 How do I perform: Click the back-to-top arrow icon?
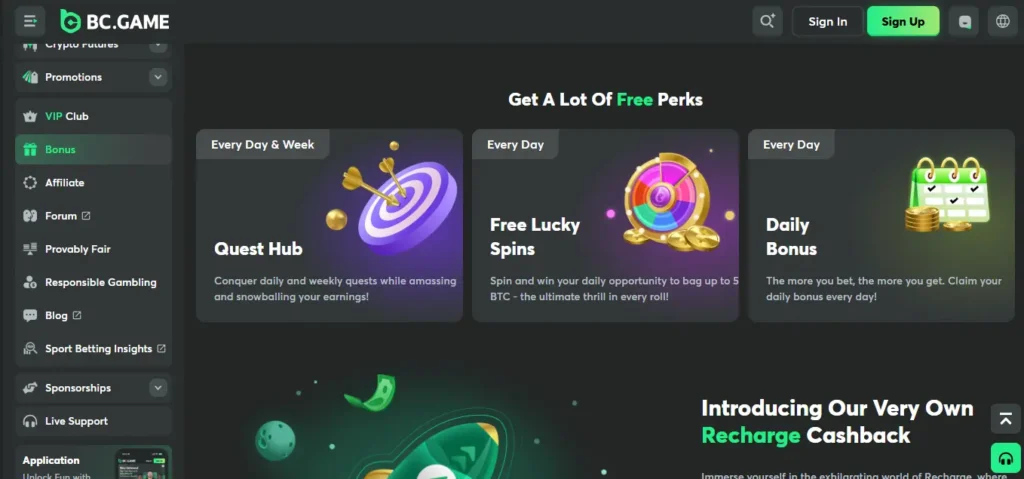(x=1006, y=419)
